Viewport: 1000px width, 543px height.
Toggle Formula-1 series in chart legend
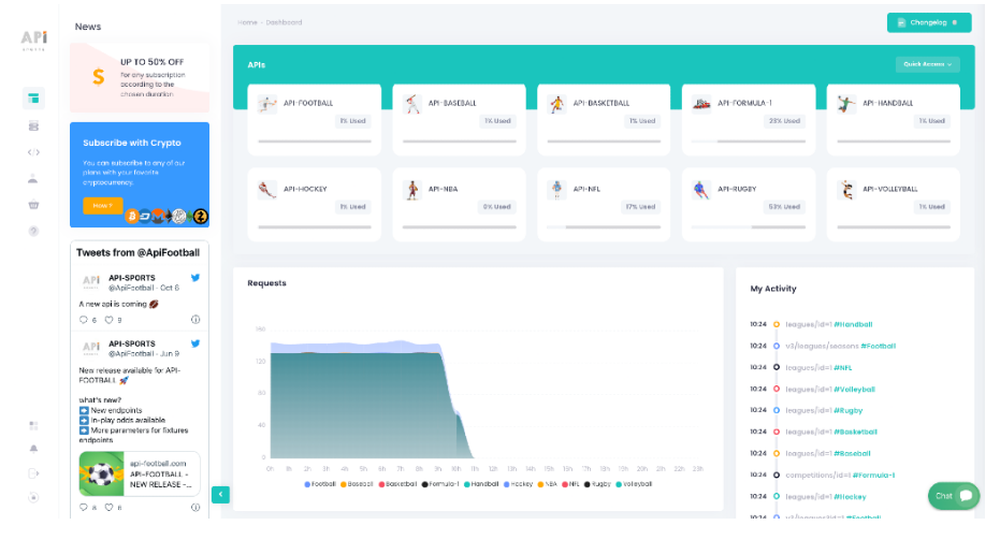pos(440,484)
